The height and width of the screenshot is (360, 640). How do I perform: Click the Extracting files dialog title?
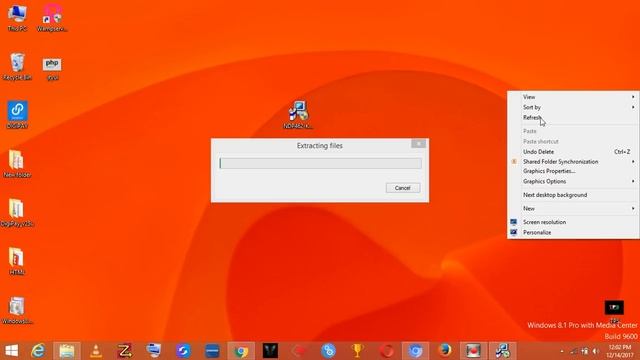point(320,146)
